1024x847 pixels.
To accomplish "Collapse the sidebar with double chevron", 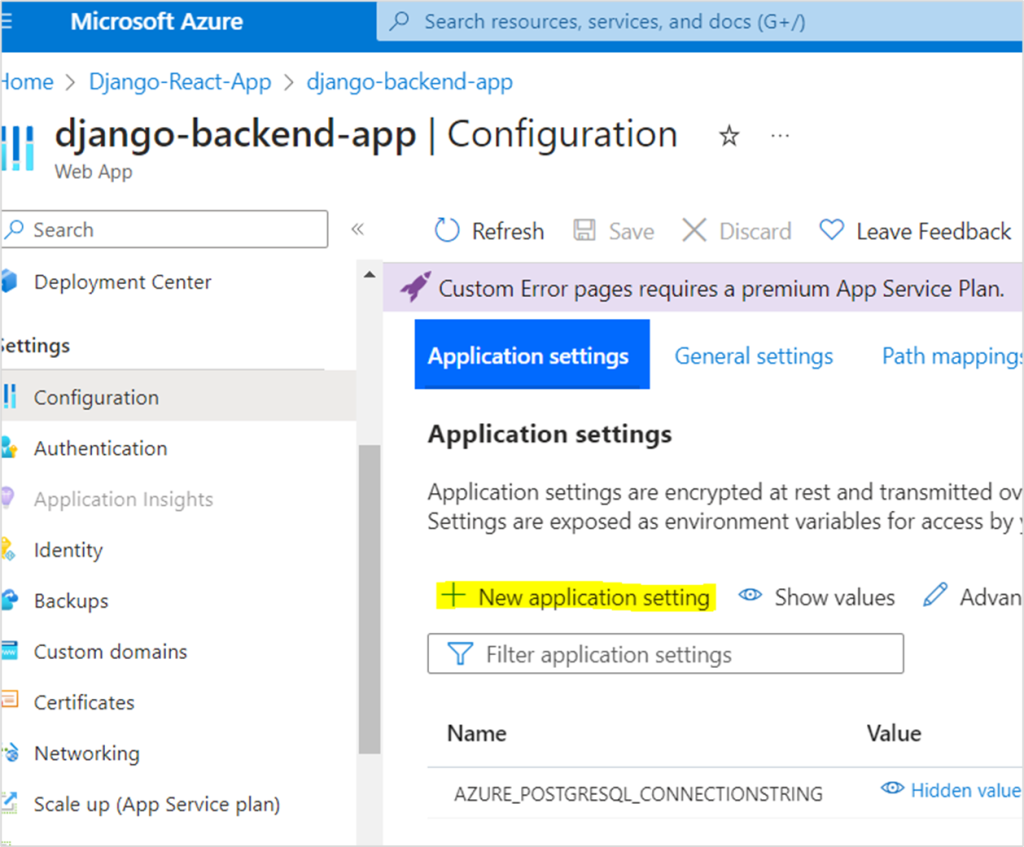I will click(357, 229).
